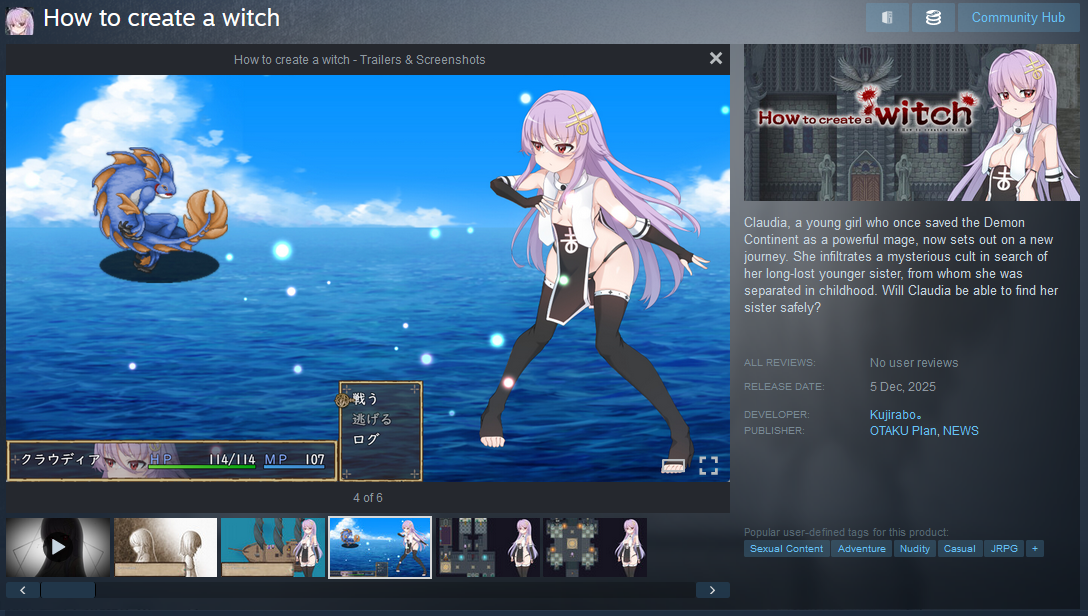Click the thumbnail strip scrollbar handle
This screenshot has width=1088, height=616.
(68, 590)
